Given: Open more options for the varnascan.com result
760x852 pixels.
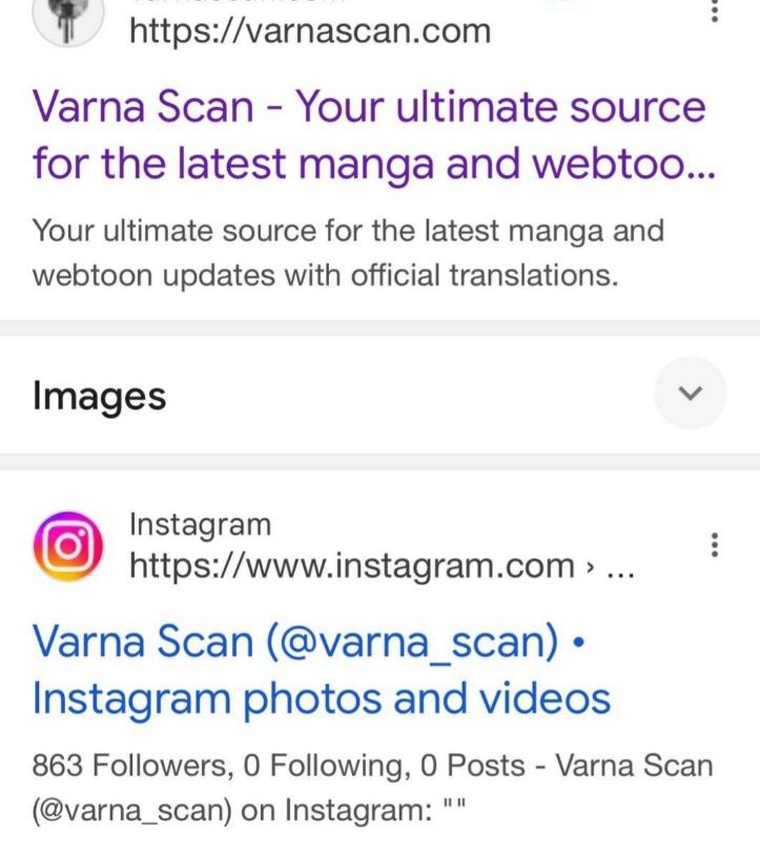Looking at the screenshot, I should click(x=715, y=11).
